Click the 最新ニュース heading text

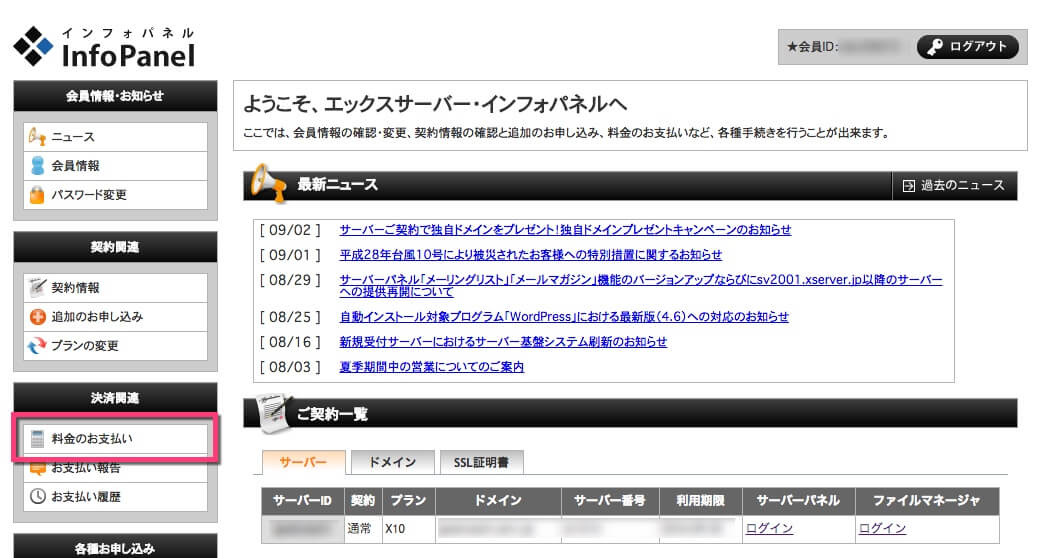click(337, 184)
